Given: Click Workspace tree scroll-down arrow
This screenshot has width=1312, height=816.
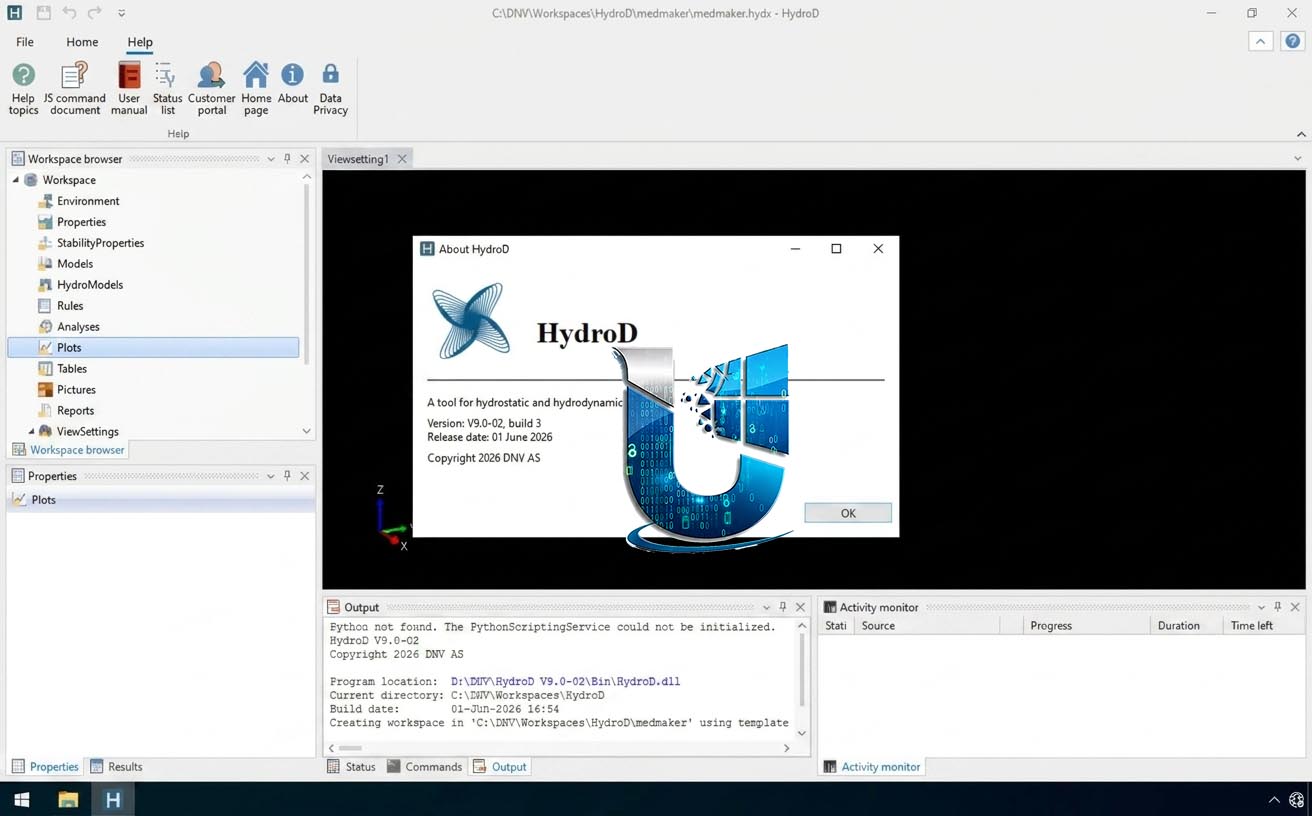Looking at the screenshot, I should pos(306,431).
